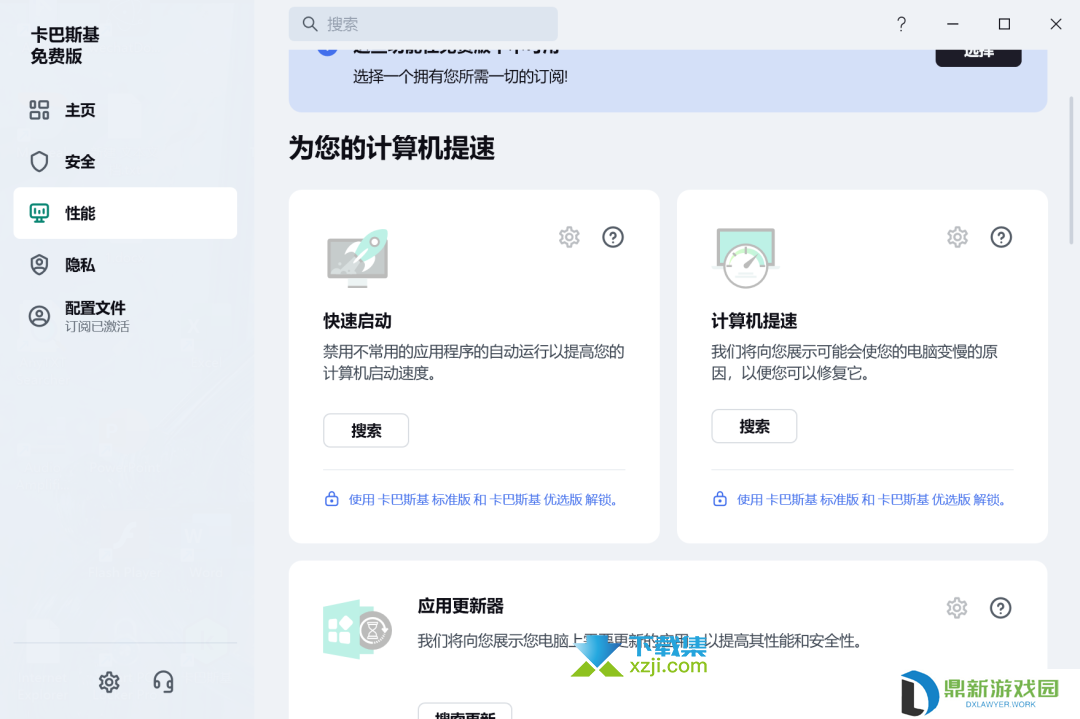Image resolution: width=1080 pixels, height=719 pixels.
Task: Maximize the Kaspersky window
Action: click(1004, 24)
